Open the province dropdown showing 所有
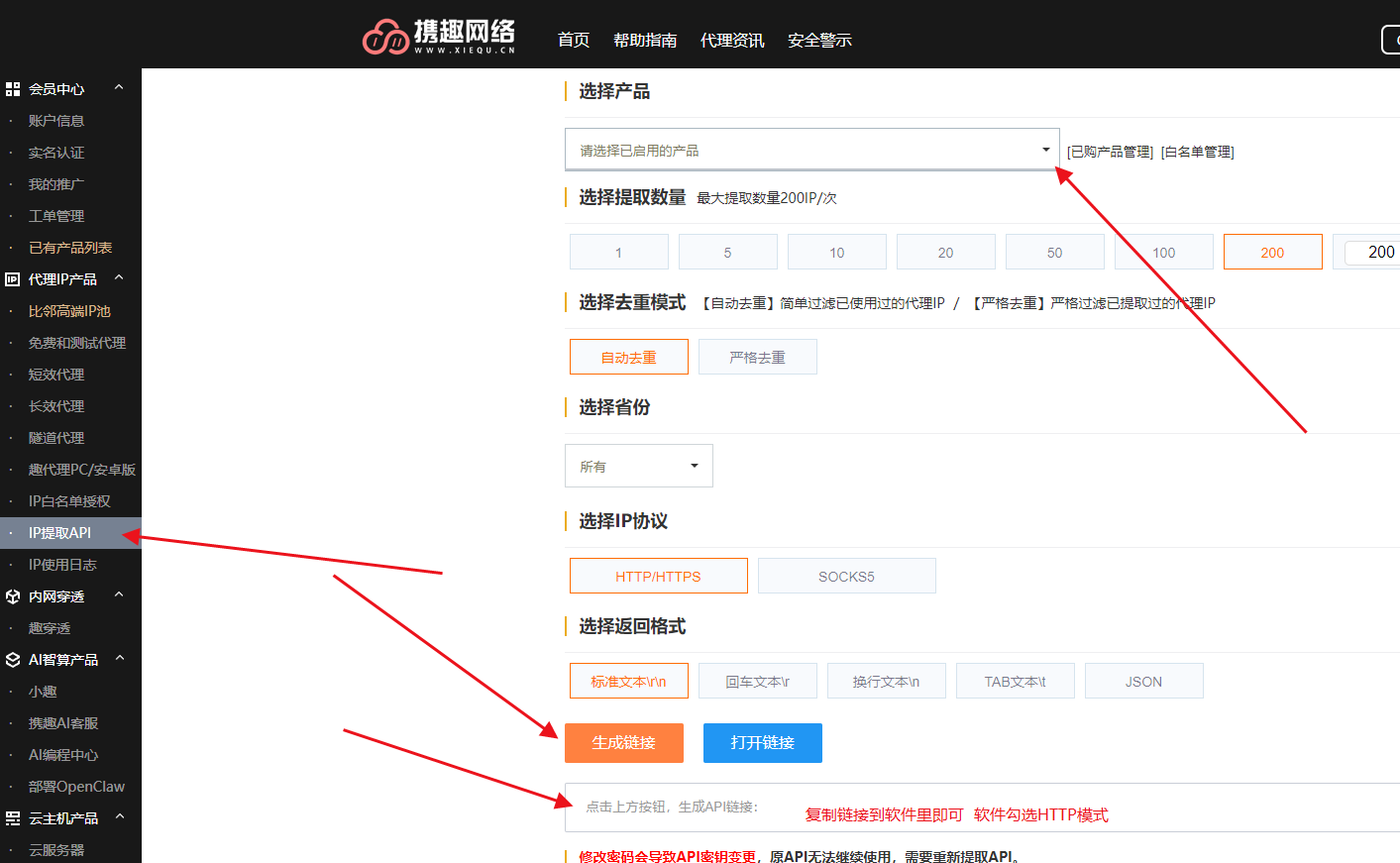Image resolution: width=1400 pixels, height=863 pixels. pos(638,465)
